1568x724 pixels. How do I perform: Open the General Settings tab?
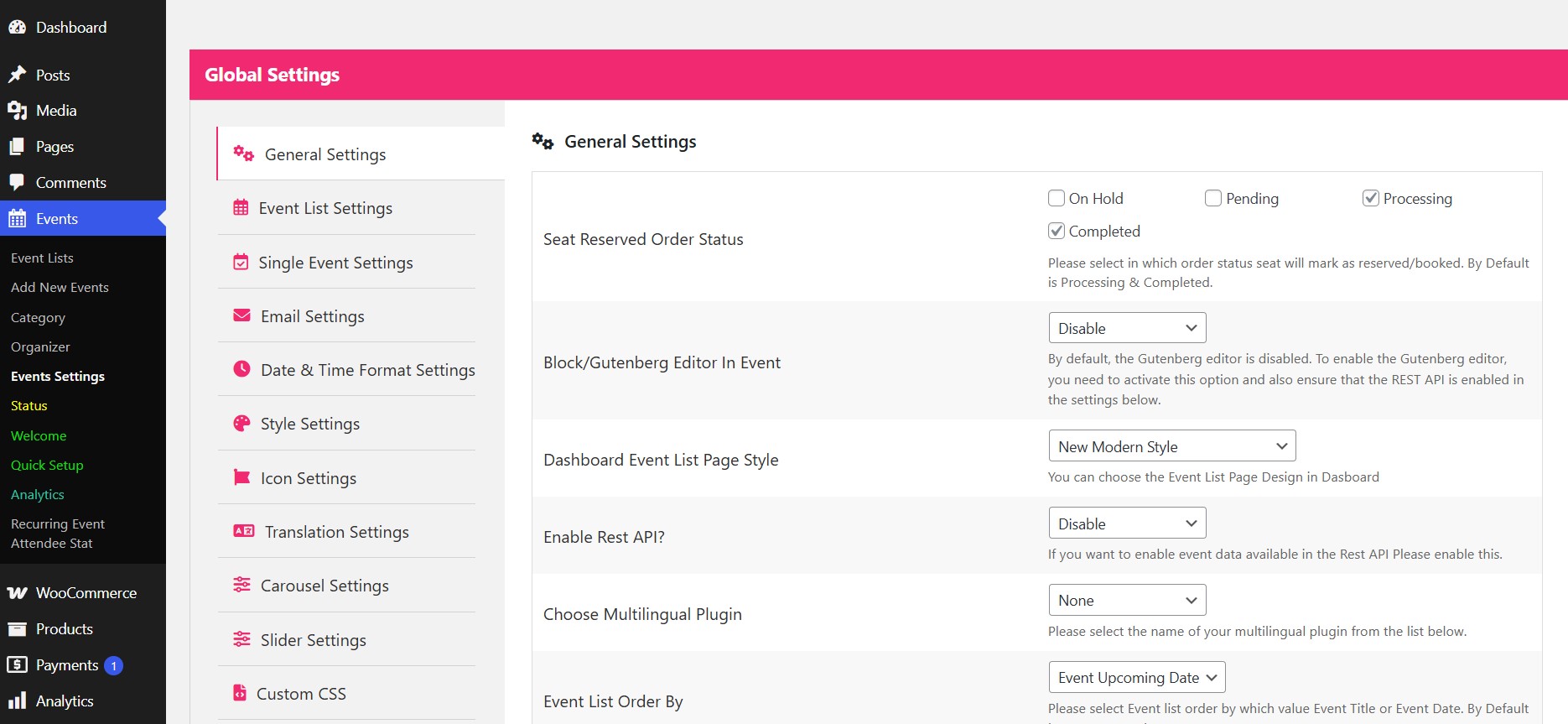361,154
